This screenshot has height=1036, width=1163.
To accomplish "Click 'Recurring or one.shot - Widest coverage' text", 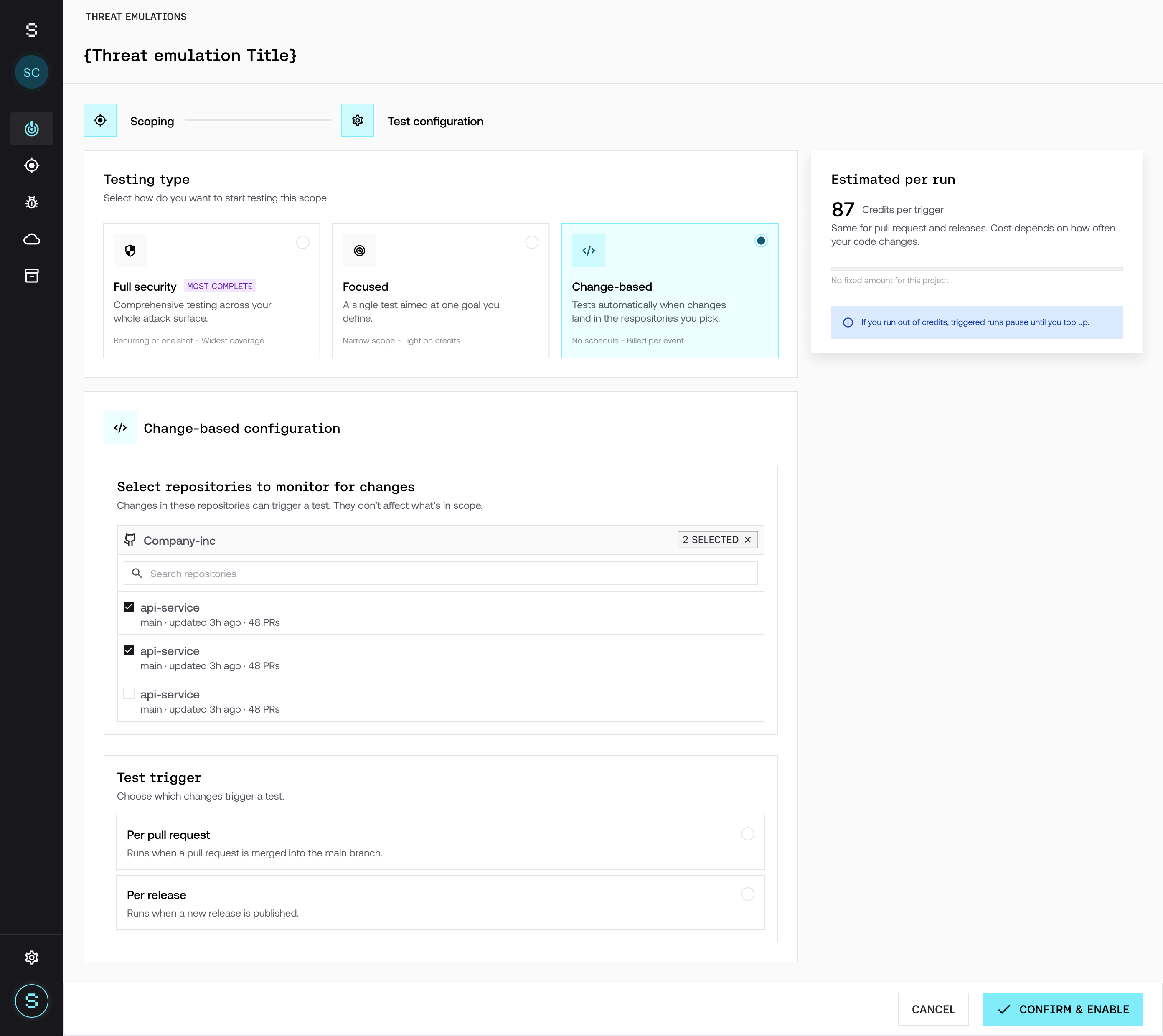I will click(188, 340).
